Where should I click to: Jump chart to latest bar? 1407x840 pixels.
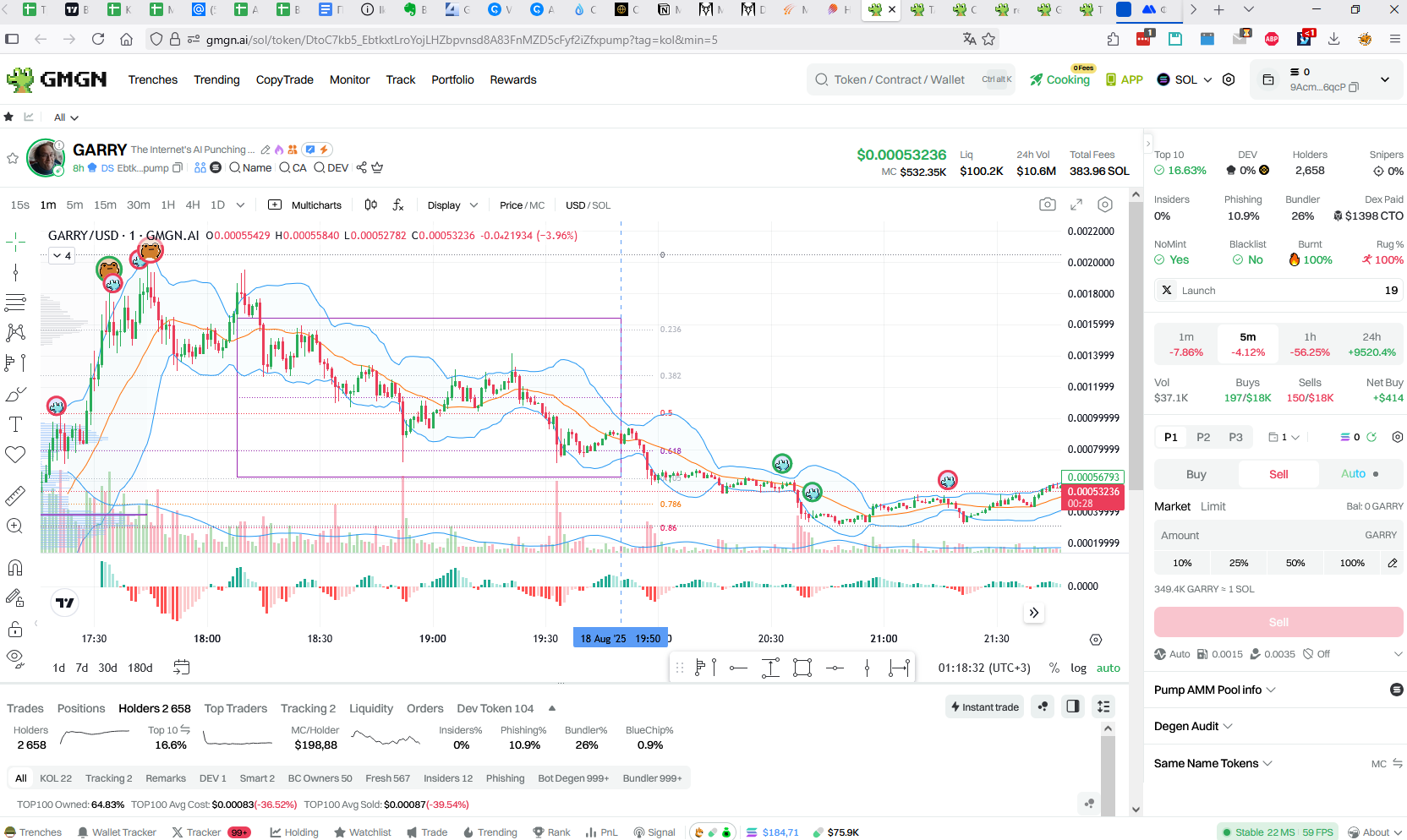pyautogui.click(x=1033, y=613)
